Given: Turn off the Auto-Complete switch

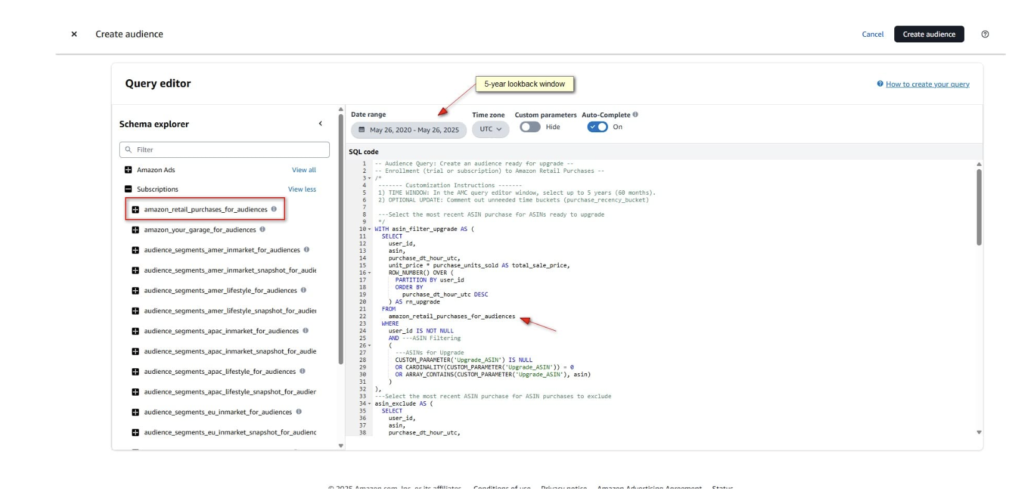Looking at the screenshot, I should coord(597,127).
